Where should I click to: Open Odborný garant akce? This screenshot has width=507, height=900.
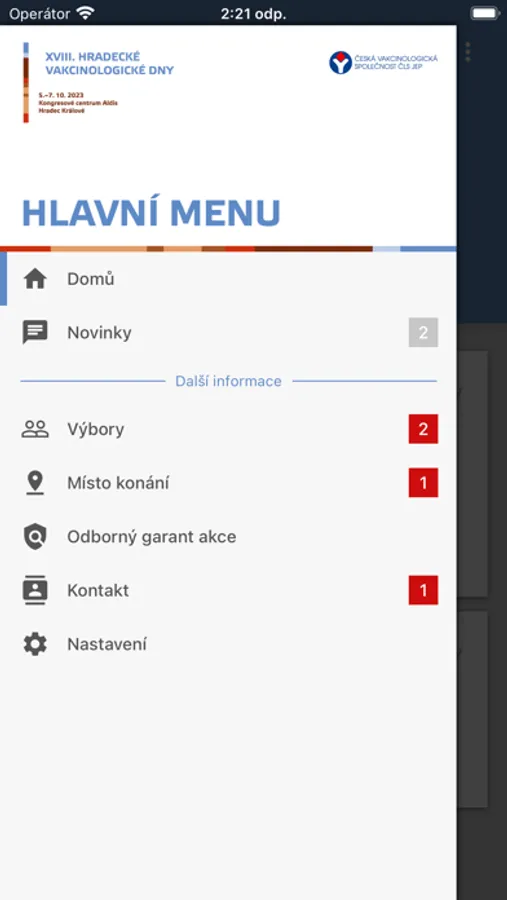click(x=229, y=537)
